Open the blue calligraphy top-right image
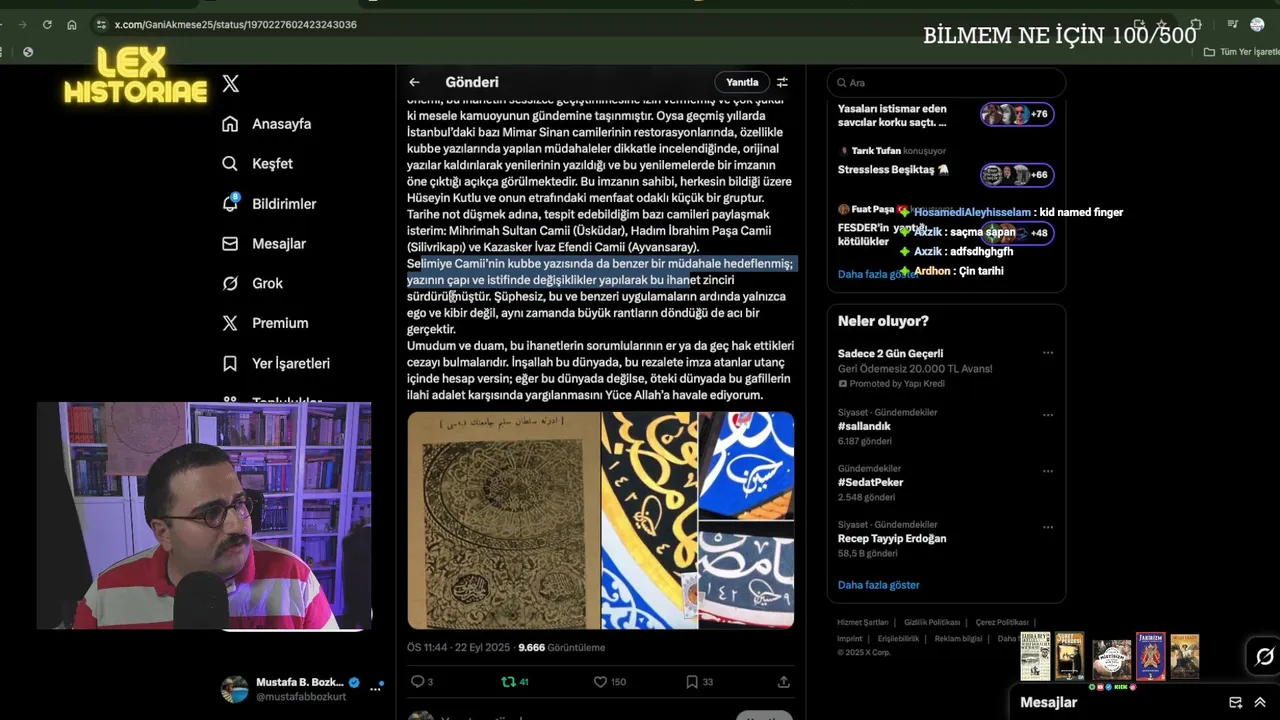 746,465
